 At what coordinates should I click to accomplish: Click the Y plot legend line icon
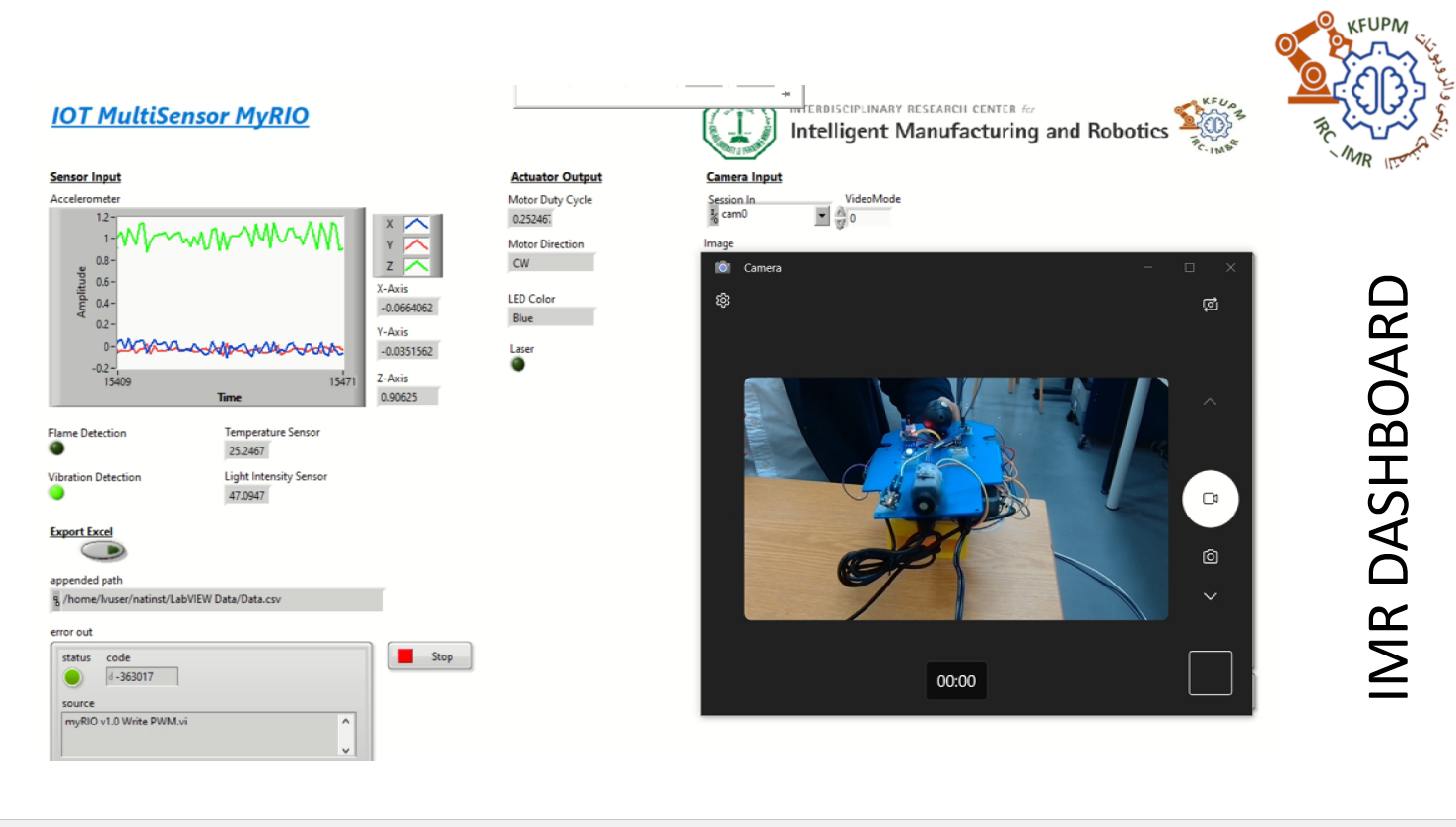pos(416,244)
